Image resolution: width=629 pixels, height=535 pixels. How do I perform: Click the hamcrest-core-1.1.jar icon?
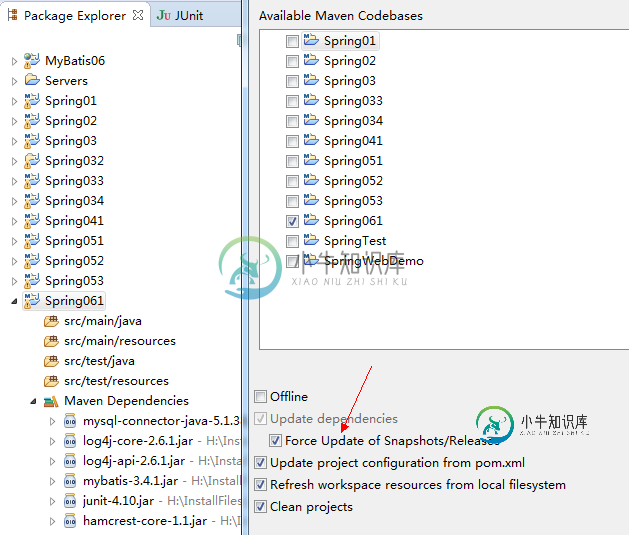coord(70,521)
